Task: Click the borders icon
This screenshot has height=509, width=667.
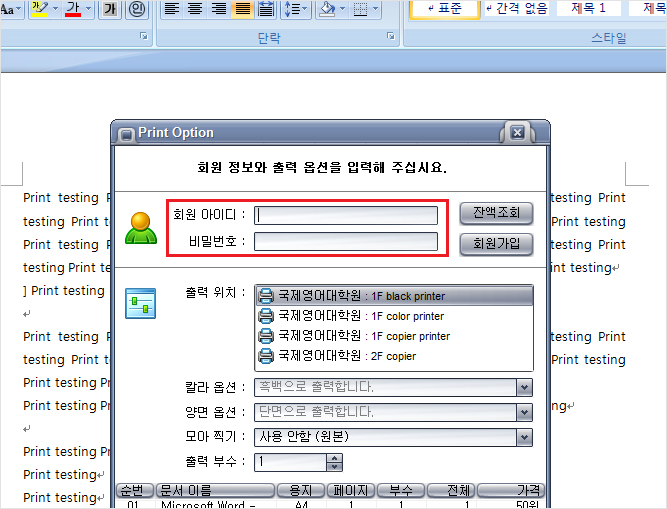Action: pos(360,9)
